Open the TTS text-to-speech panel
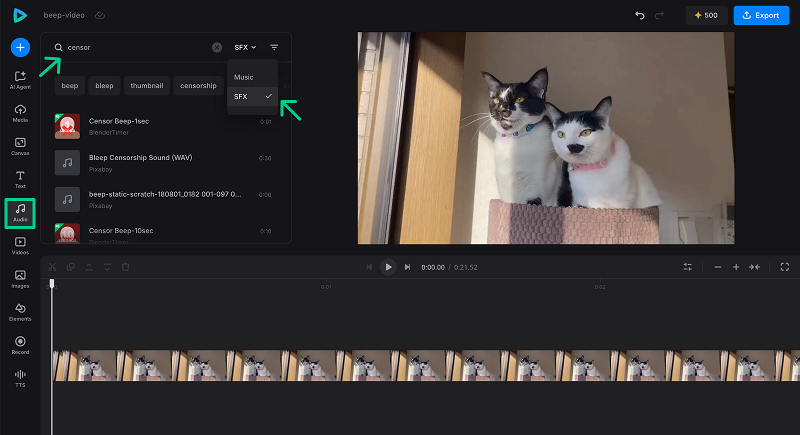800x435 pixels. click(x=20, y=378)
